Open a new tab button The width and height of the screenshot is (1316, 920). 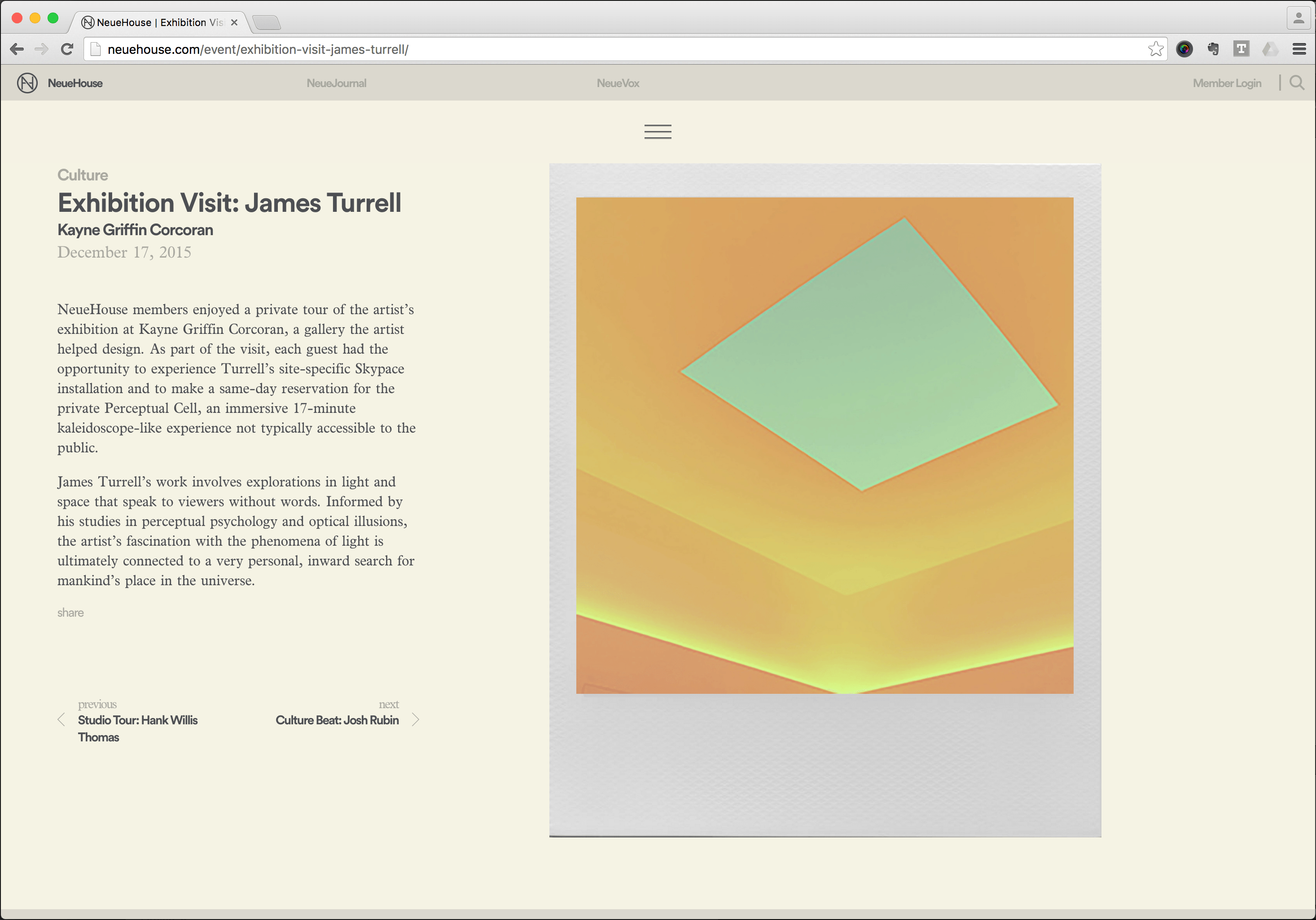click(267, 22)
